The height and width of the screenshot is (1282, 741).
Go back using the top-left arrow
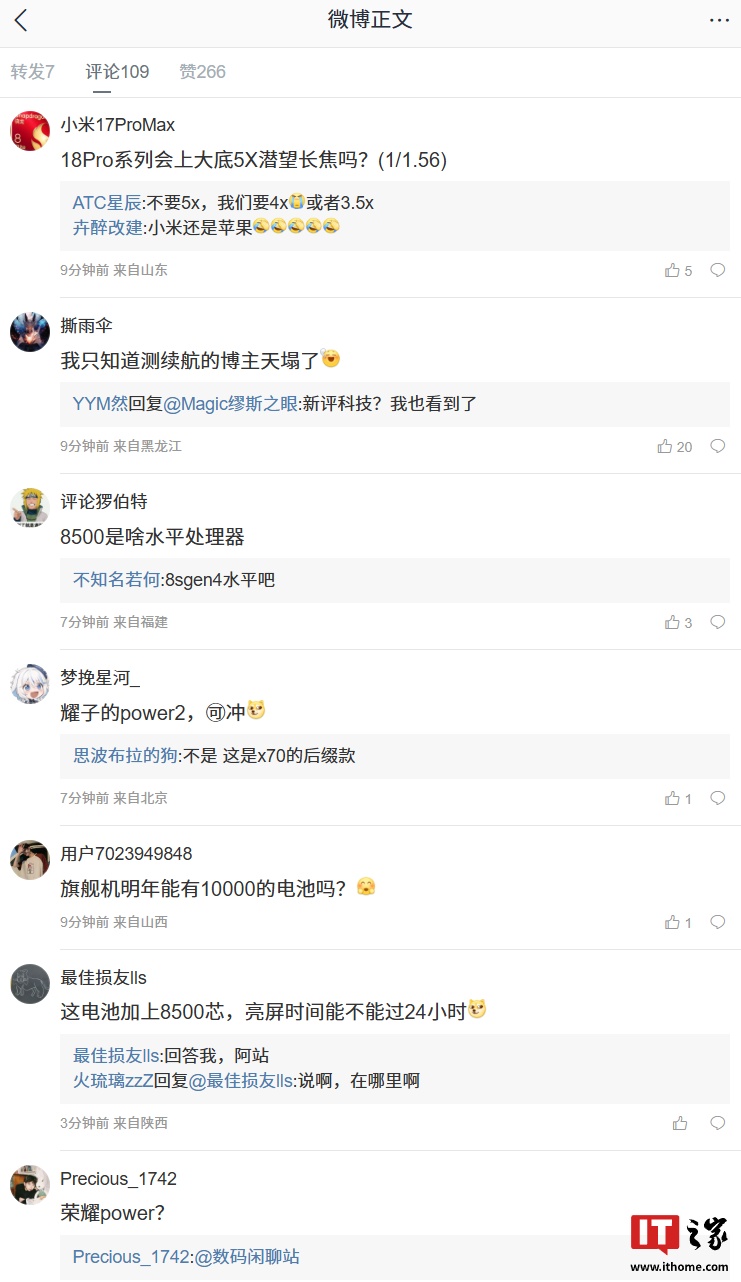pyautogui.click(x=21, y=21)
